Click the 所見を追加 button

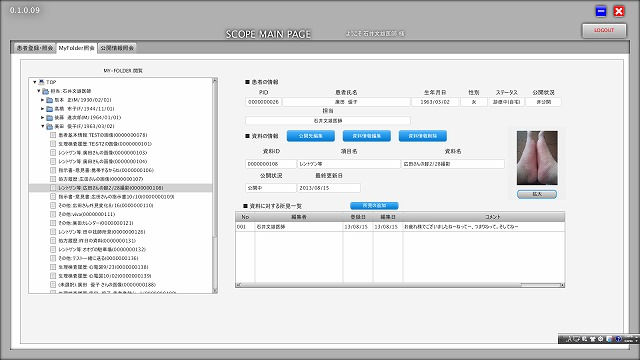374,206
